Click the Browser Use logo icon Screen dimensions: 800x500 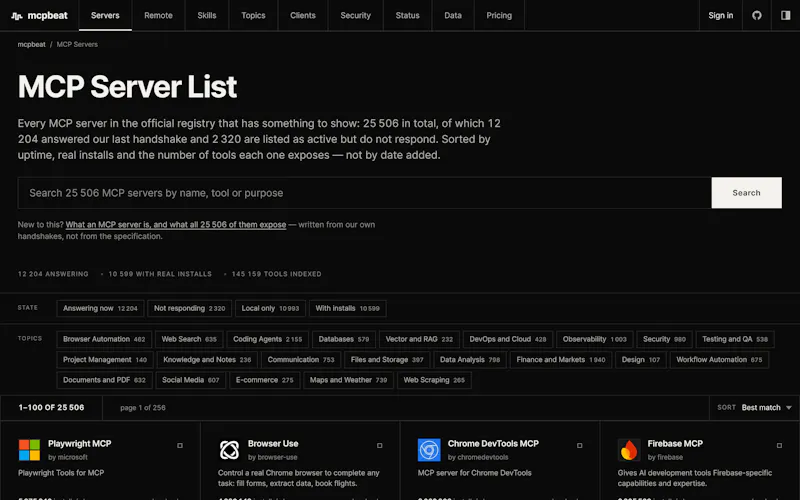tap(229, 450)
